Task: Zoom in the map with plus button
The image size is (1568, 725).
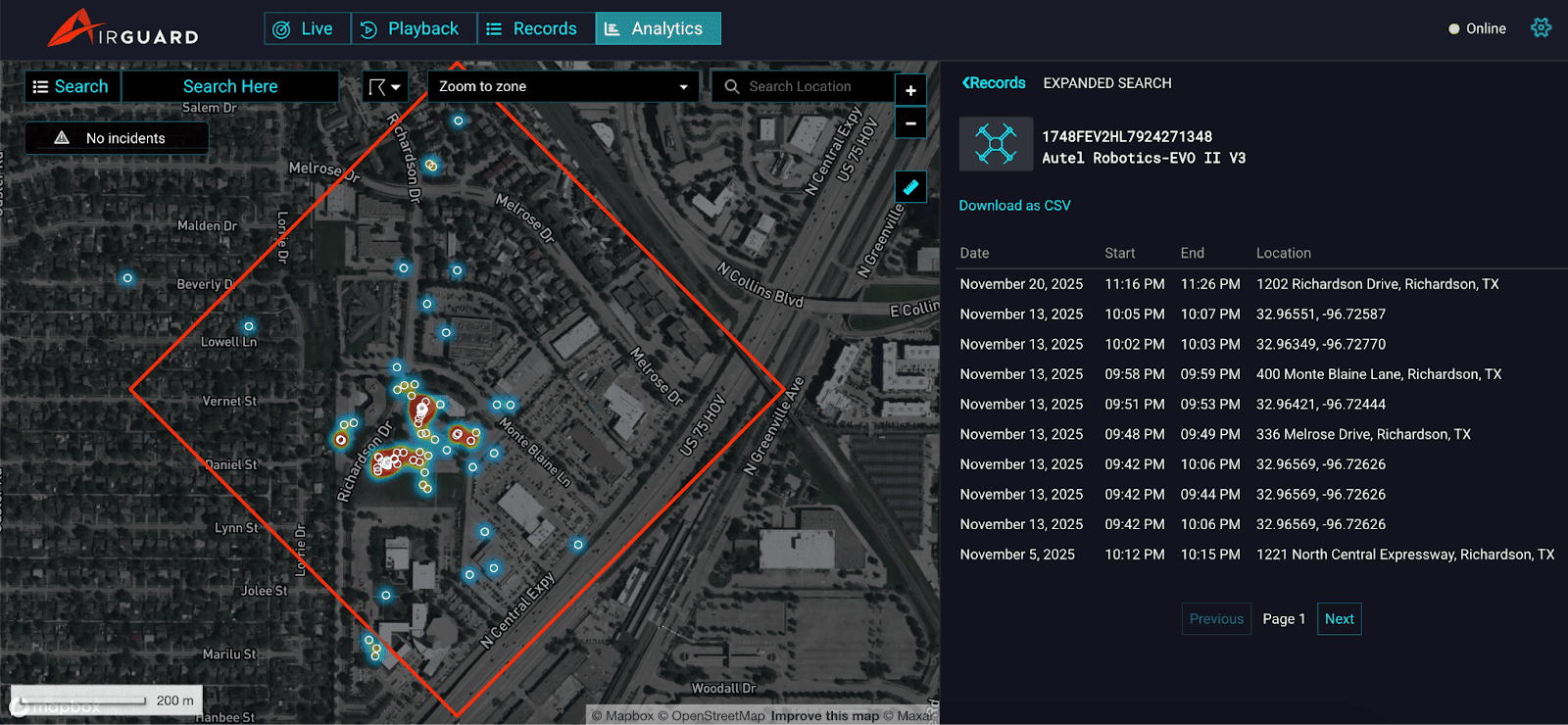Action: 910,90
